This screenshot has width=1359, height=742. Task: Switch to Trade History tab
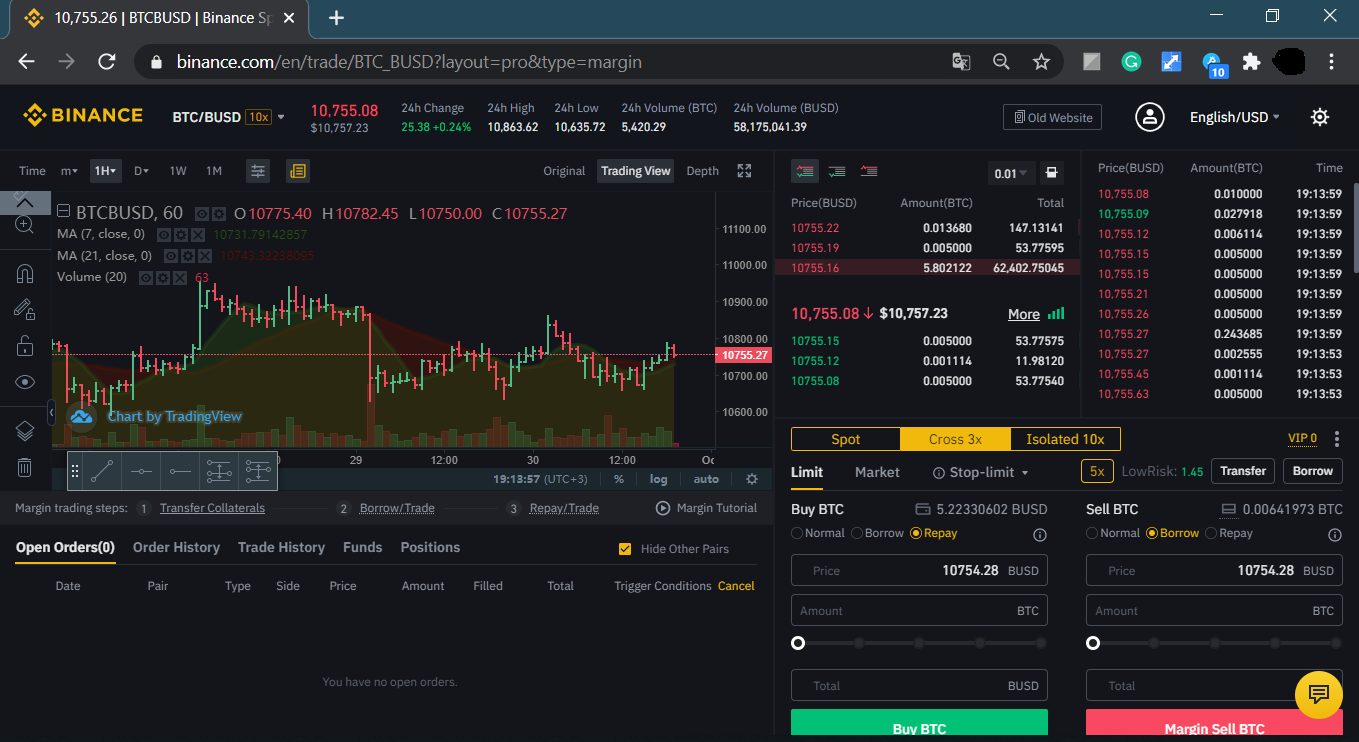[281, 548]
